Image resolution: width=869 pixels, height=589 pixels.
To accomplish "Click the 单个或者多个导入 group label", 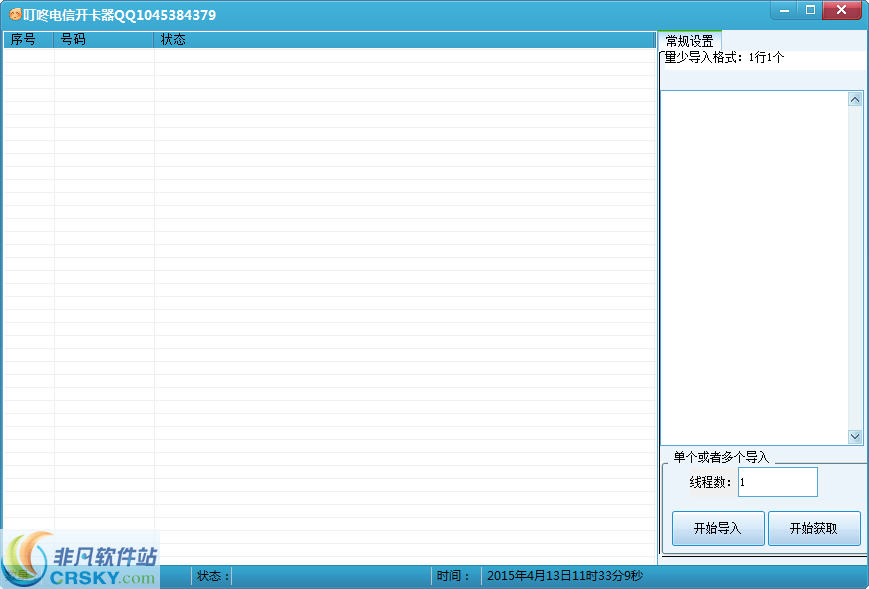I will (x=721, y=457).
